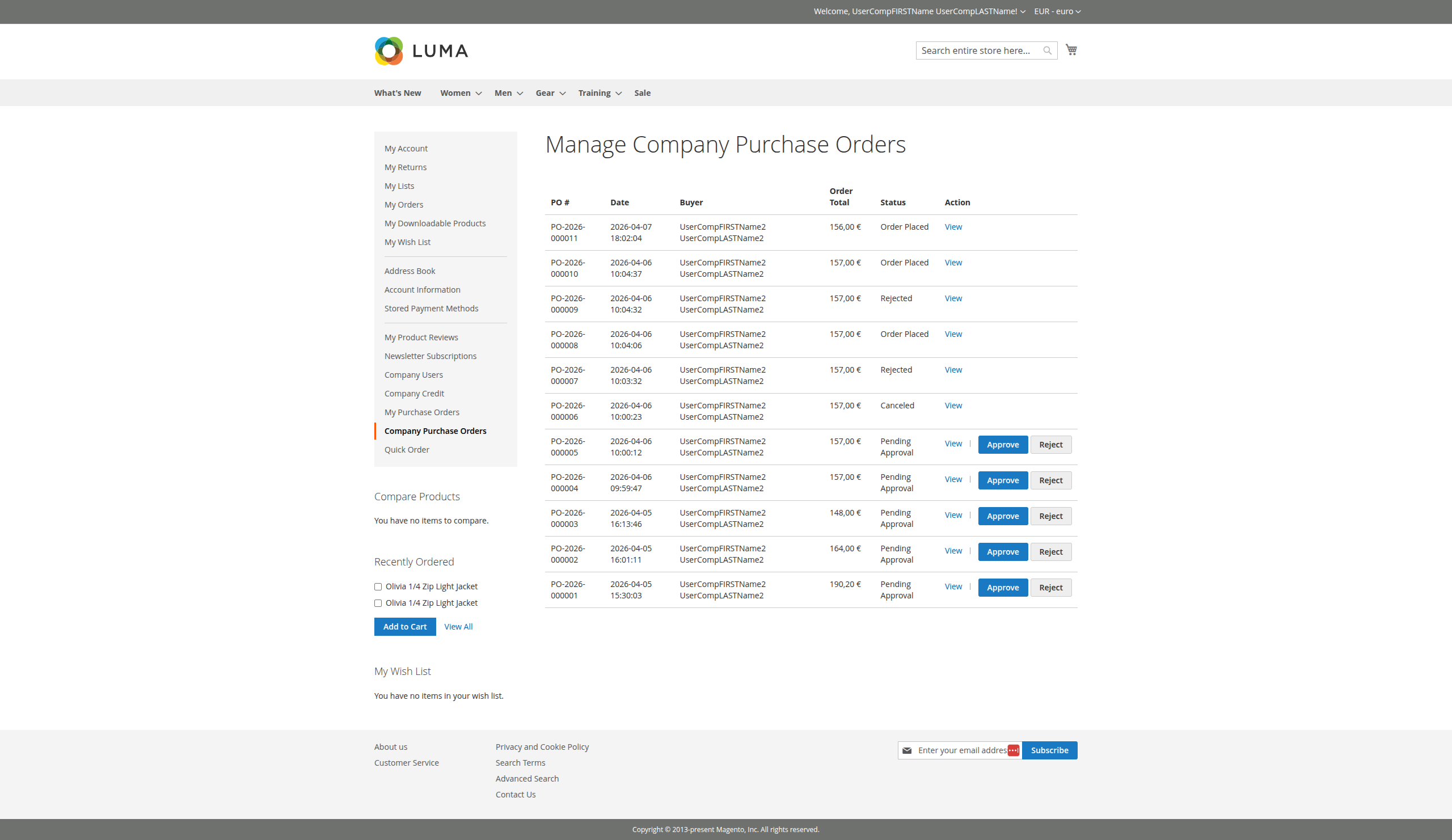Open the Contact Us page
This screenshot has width=1452, height=840.
coord(515,794)
